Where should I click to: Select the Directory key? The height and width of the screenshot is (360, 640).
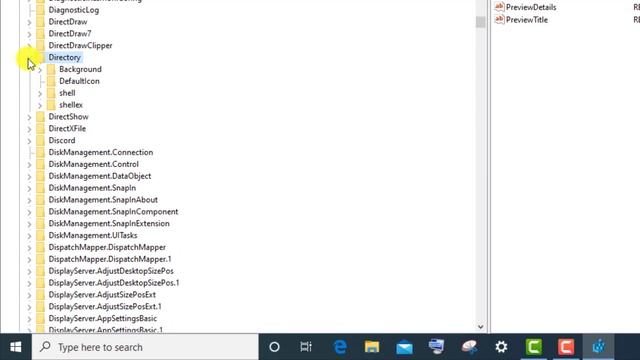point(64,57)
